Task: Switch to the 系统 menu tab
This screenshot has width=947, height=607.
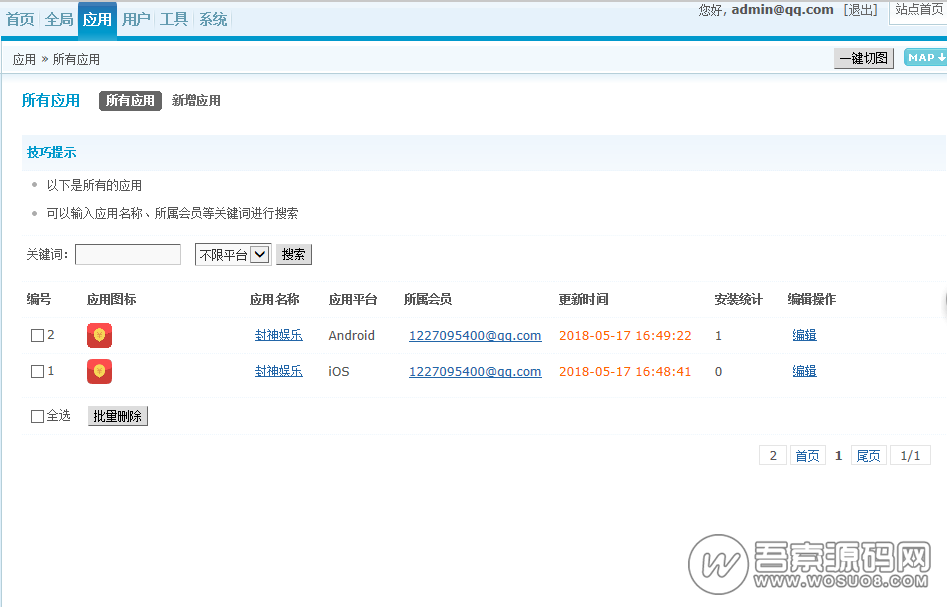Action: [212, 18]
